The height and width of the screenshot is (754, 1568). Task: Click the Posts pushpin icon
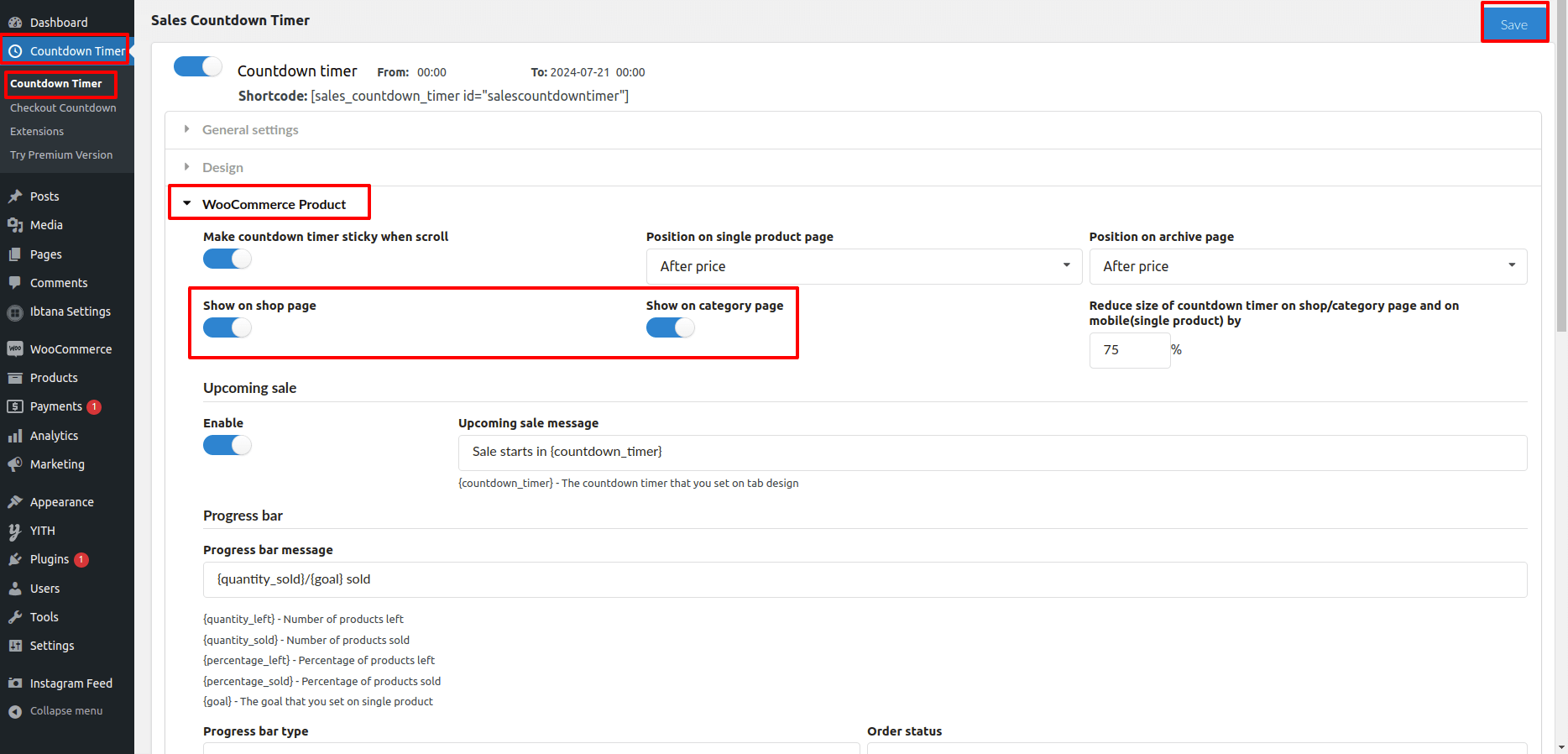pos(15,196)
